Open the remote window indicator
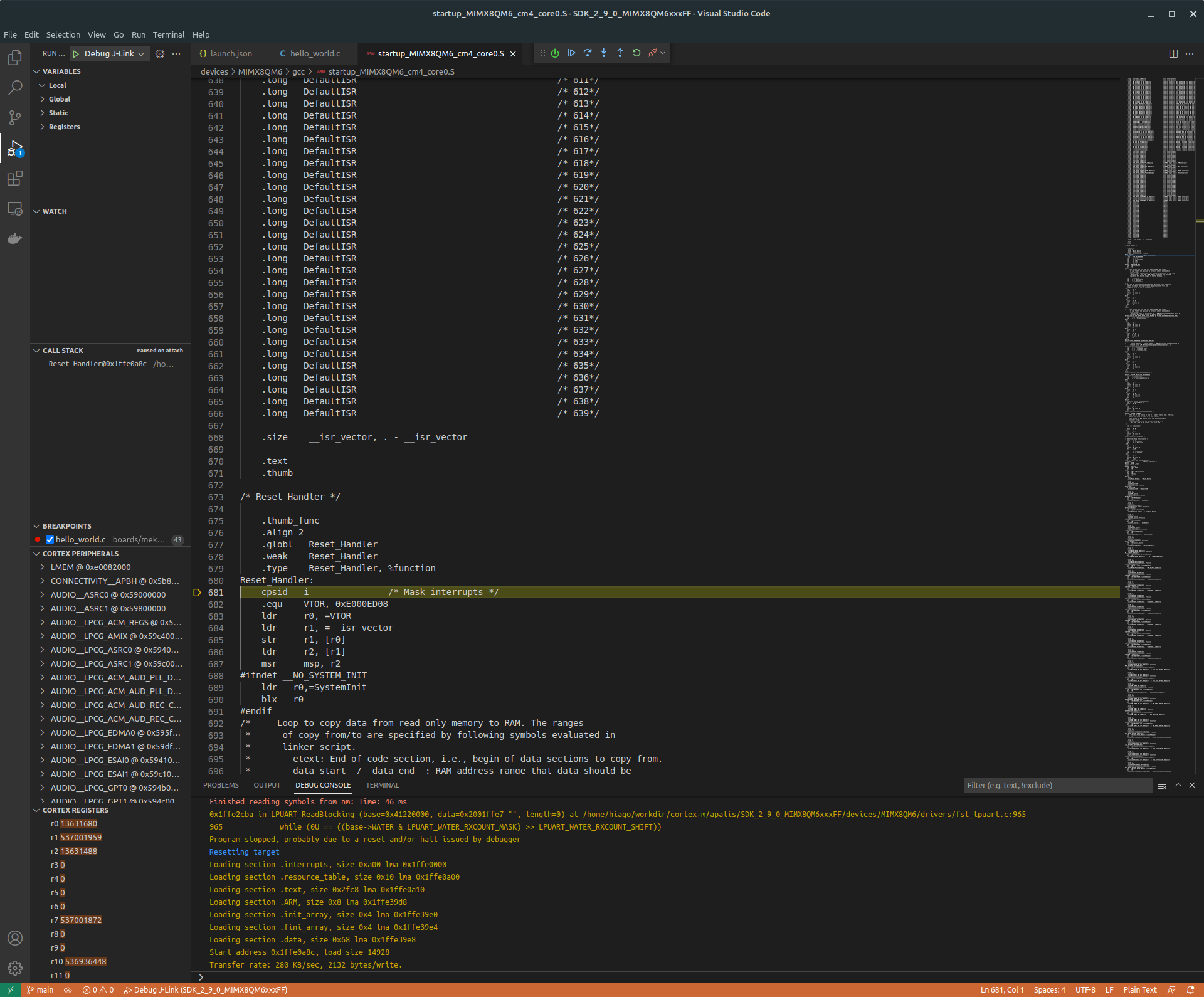1204x997 pixels. (11, 990)
